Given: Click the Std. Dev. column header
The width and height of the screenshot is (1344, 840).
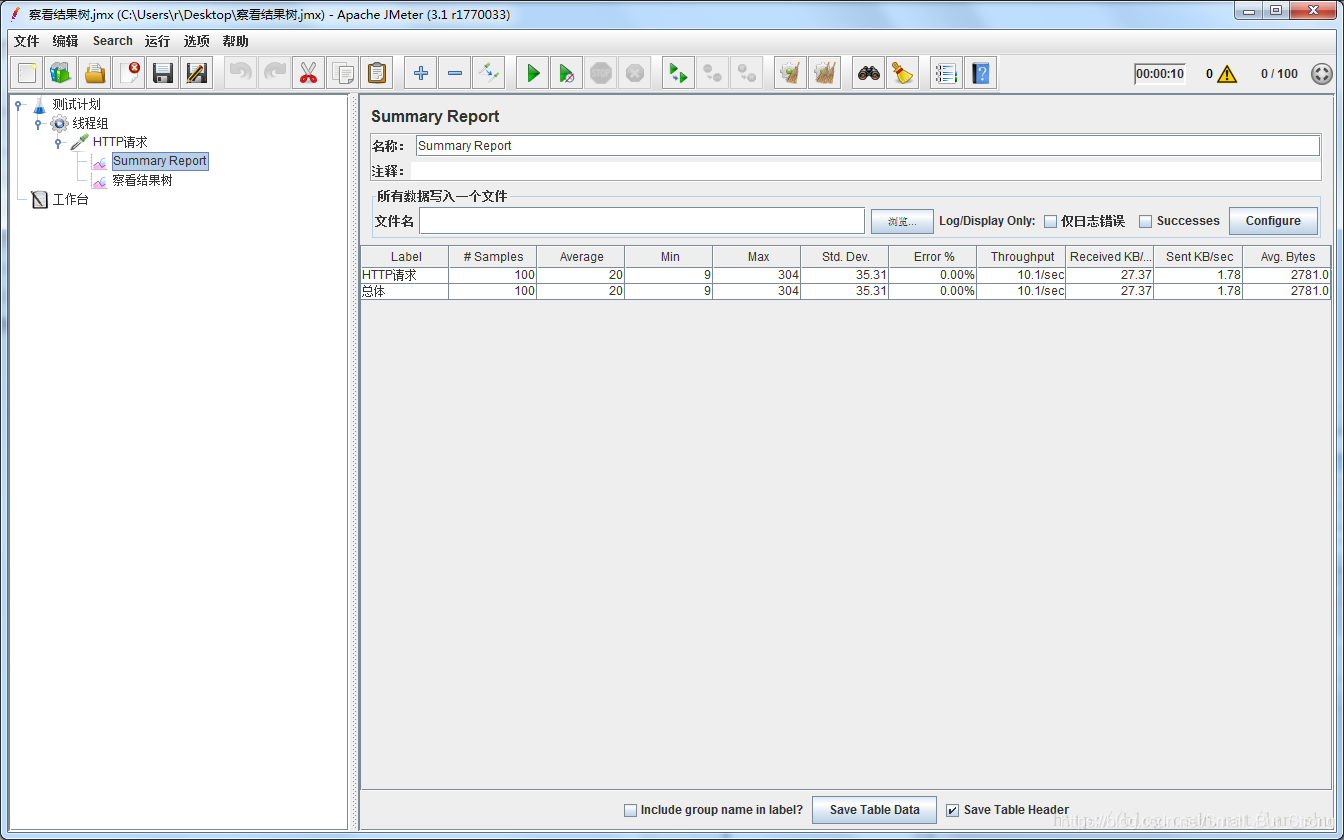Looking at the screenshot, I should click(845, 257).
